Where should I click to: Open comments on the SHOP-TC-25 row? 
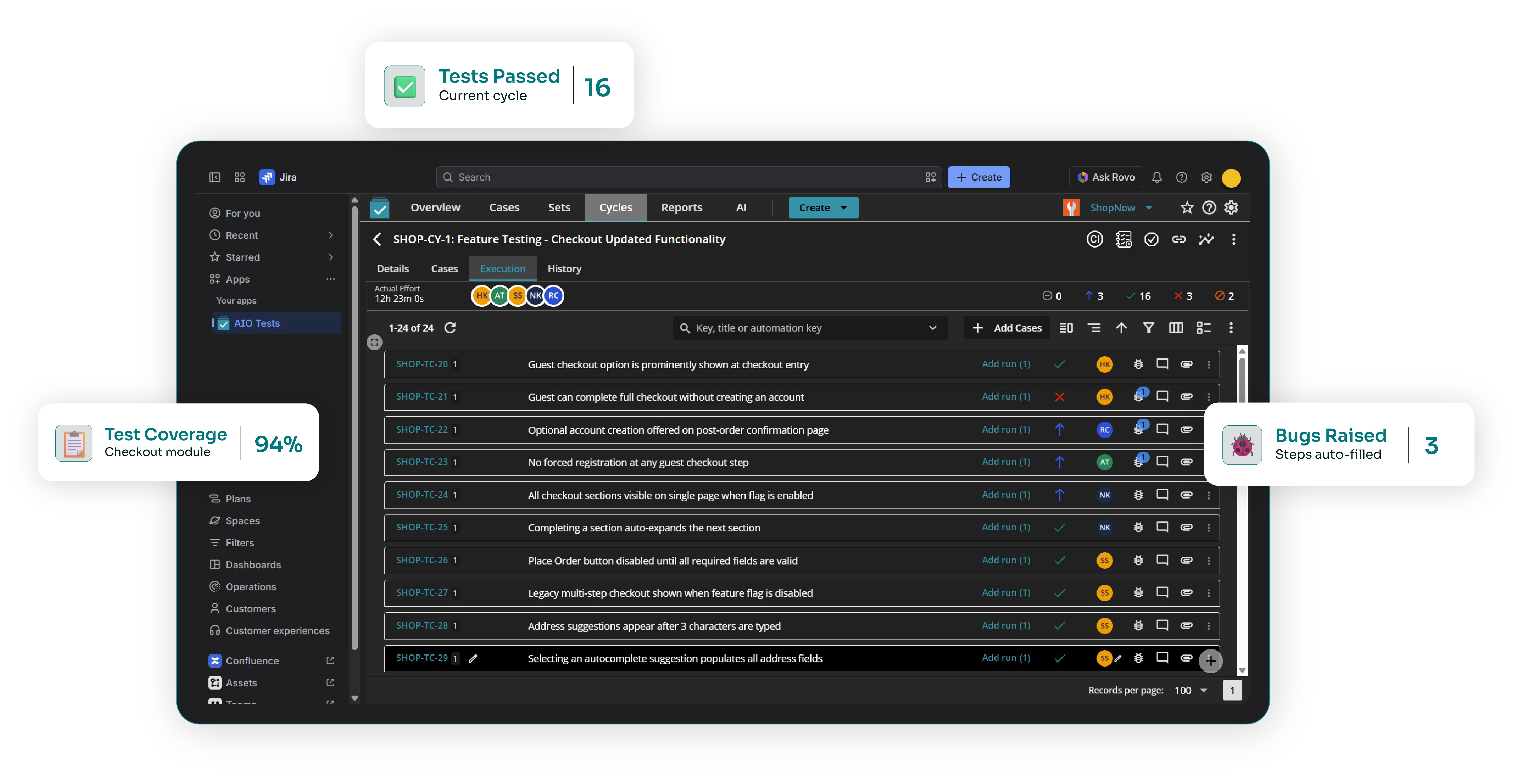point(1162,527)
